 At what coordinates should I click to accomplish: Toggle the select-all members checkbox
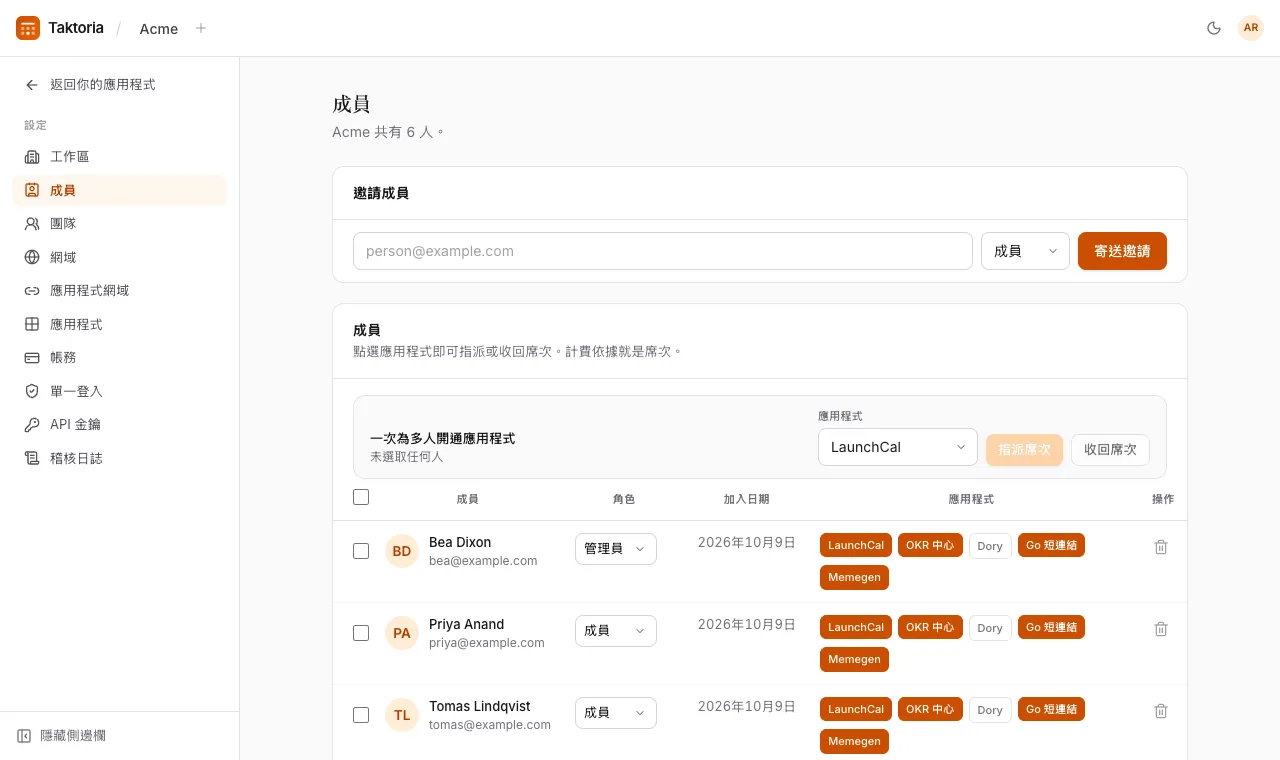[x=361, y=497]
